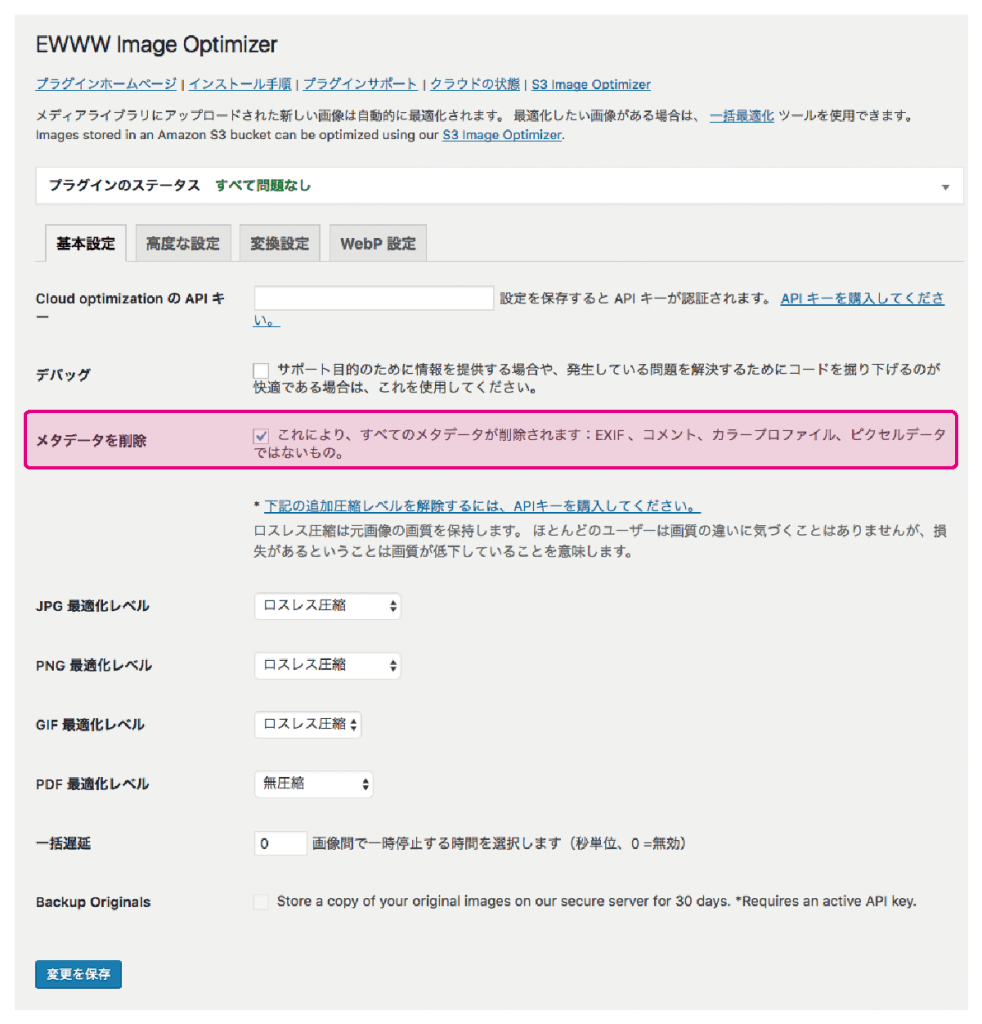Click the 一括遅延 seconds input field
This screenshot has width=982, height=1024.
[280, 843]
